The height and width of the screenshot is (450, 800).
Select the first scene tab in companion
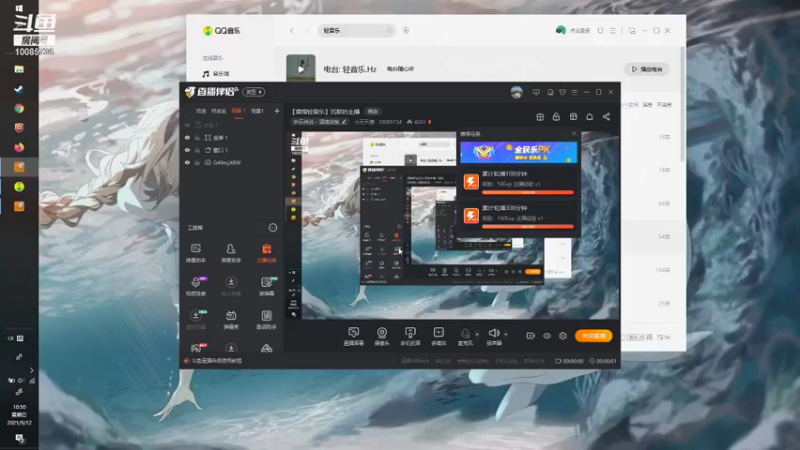pos(201,111)
